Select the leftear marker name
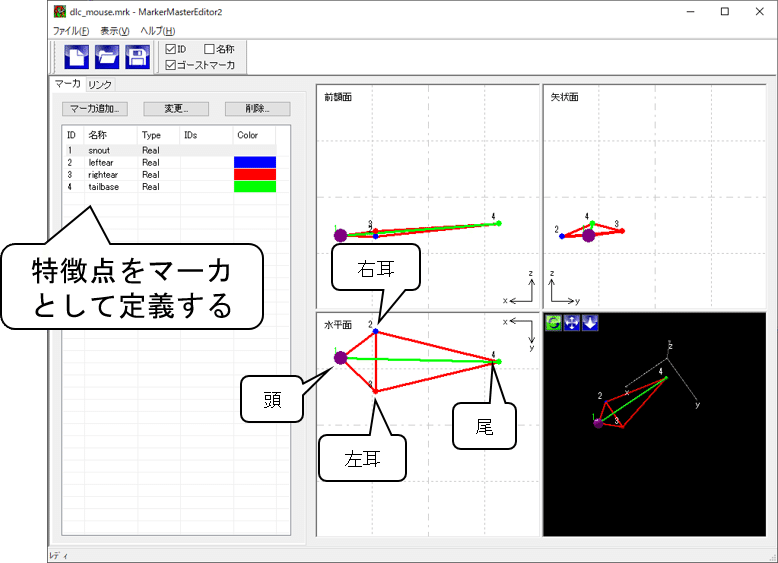 (101, 163)
